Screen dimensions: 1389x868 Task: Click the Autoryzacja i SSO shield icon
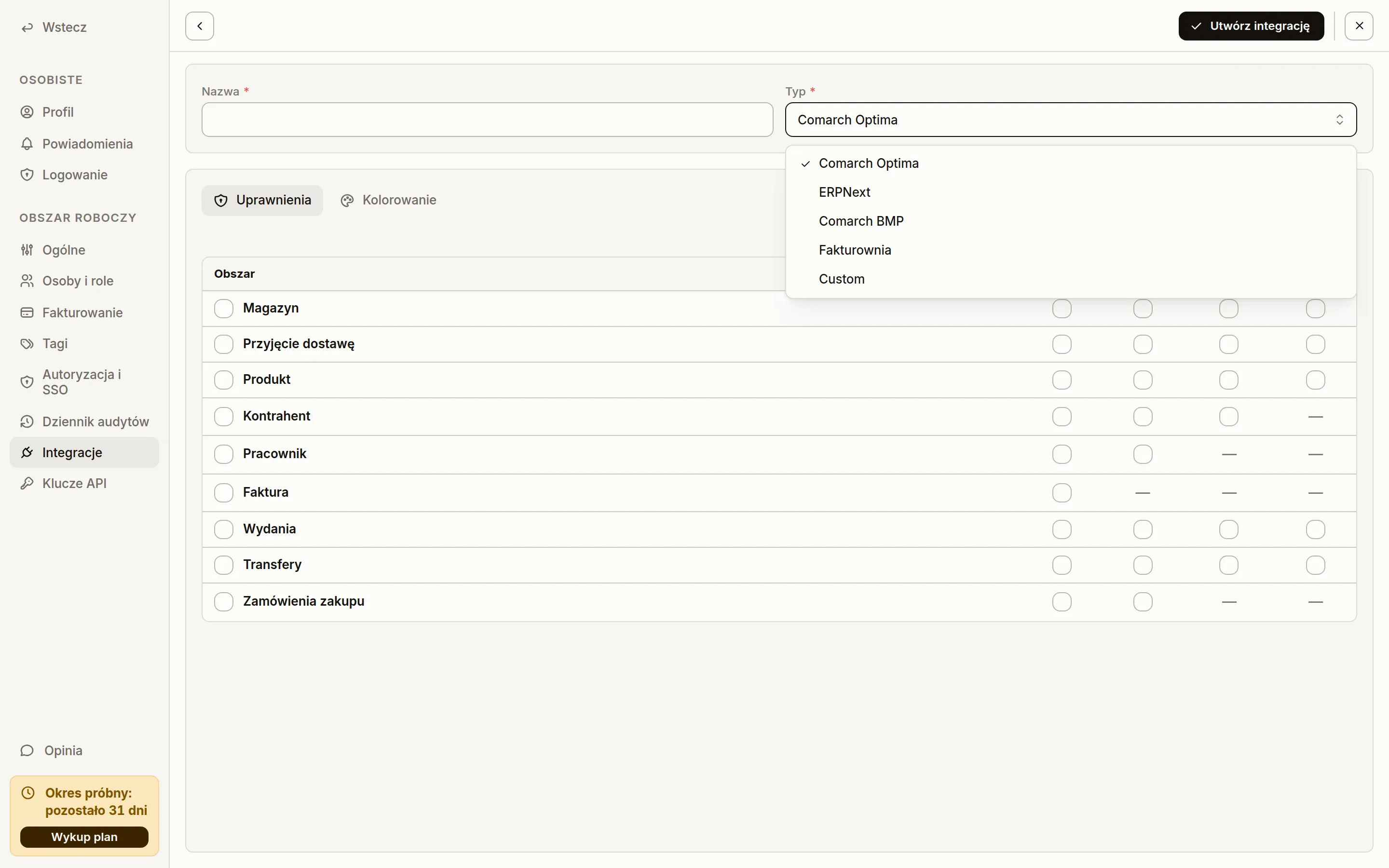27,382
